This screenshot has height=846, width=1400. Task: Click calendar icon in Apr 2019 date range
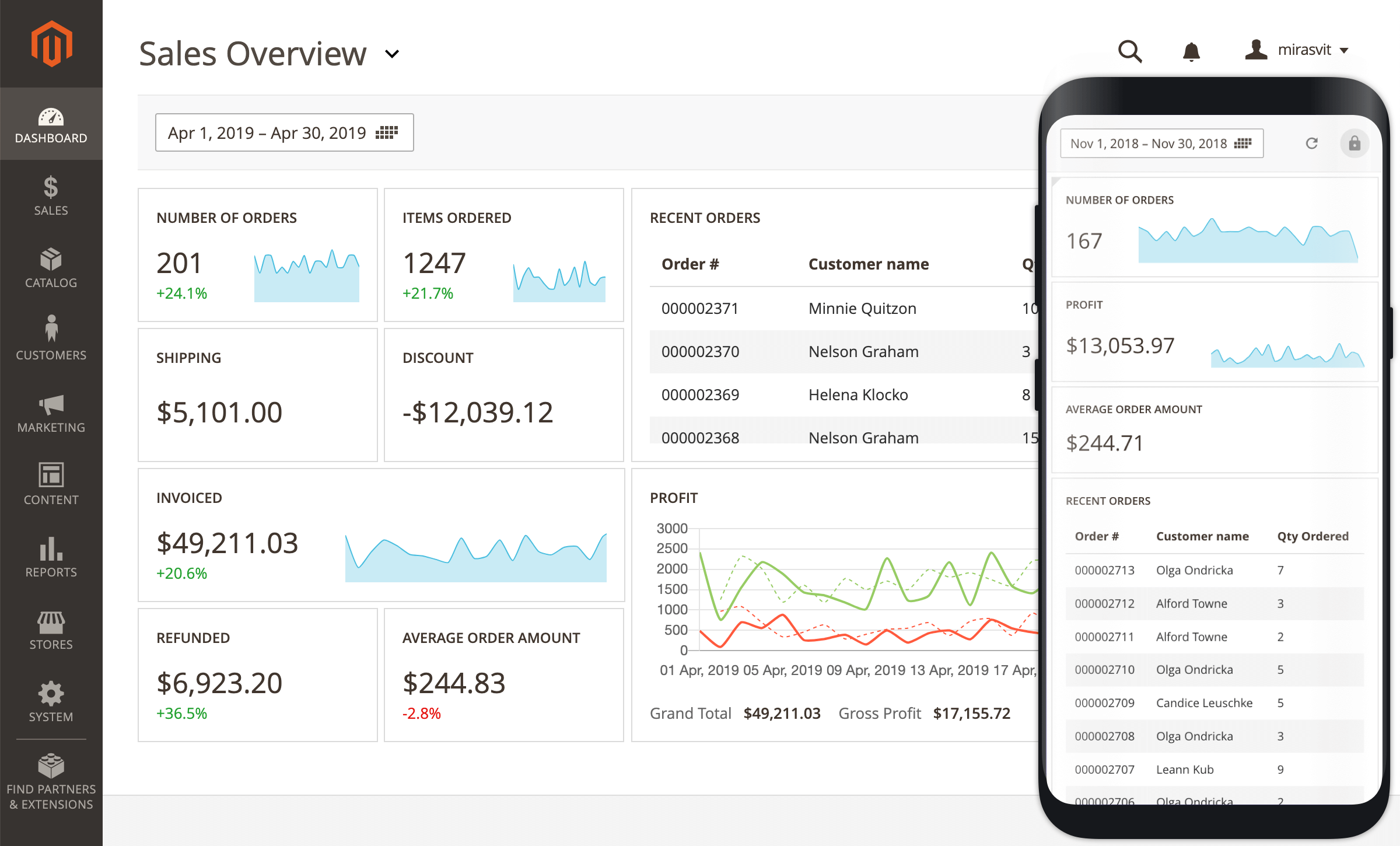coord(387,132)
